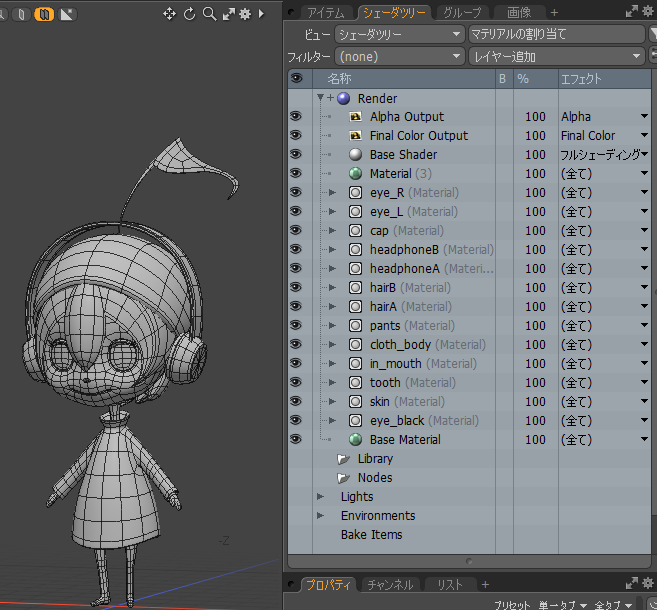
Task: Maximize the 3D viewport with the expand icon
Action: tap(228, 14)
